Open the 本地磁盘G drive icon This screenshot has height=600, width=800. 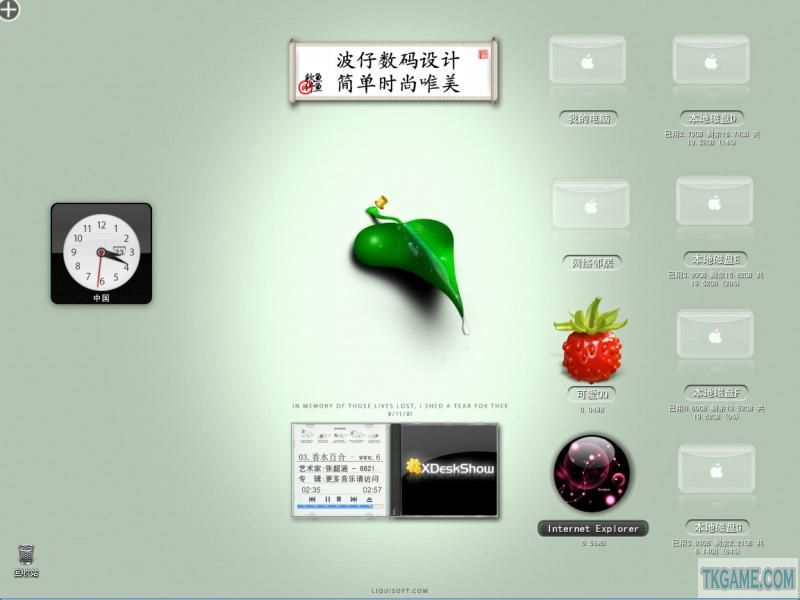[717, 468]
